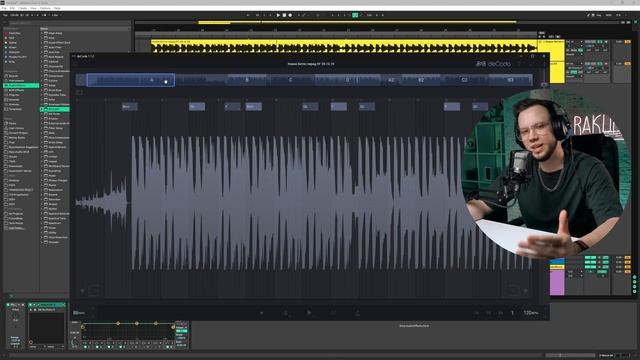Click the control bar Stop button
Viewport: 640px width, 360px height.
[x=284, y=15]
